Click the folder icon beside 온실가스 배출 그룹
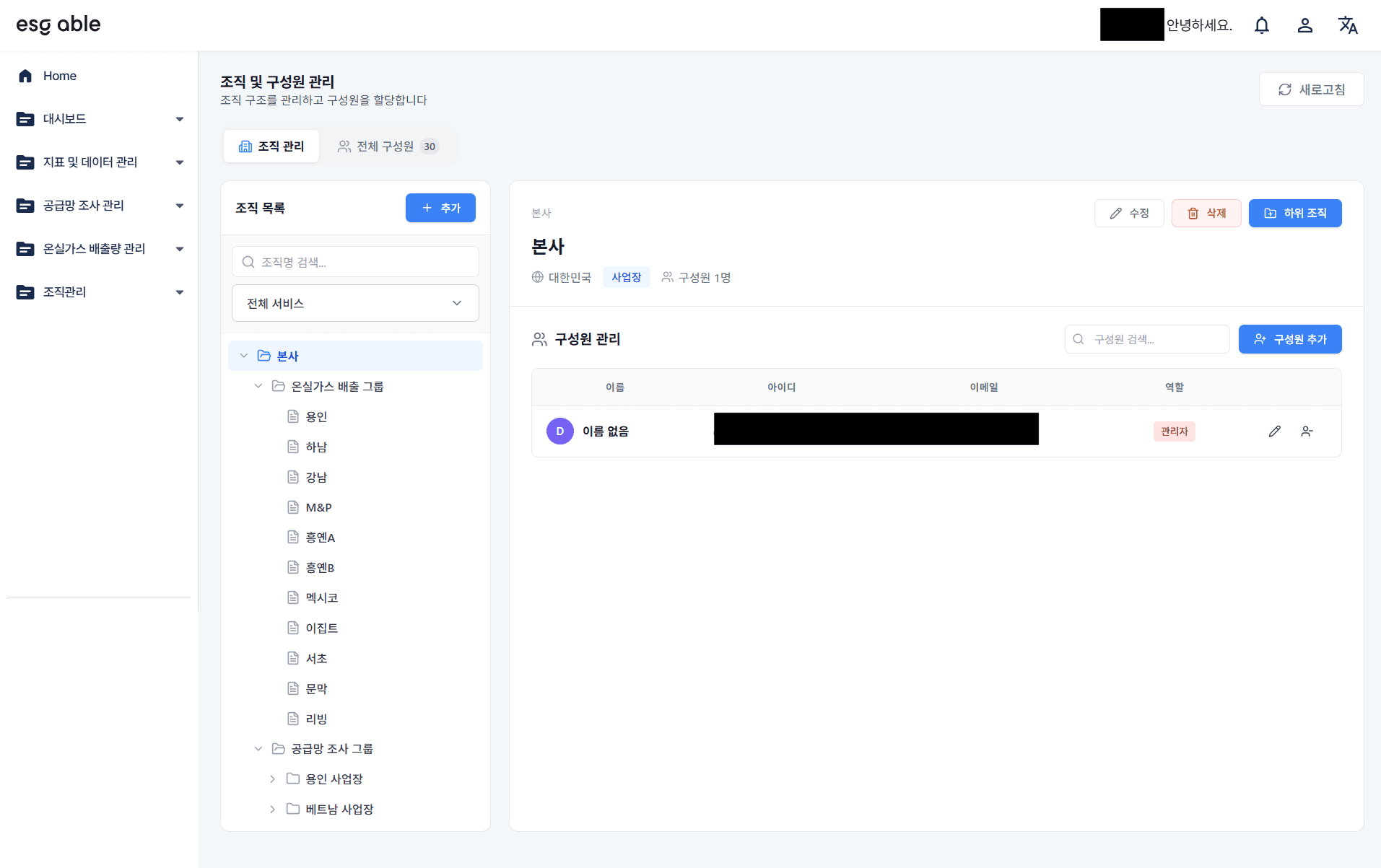 pyautogui.click(x=279, y=386)
